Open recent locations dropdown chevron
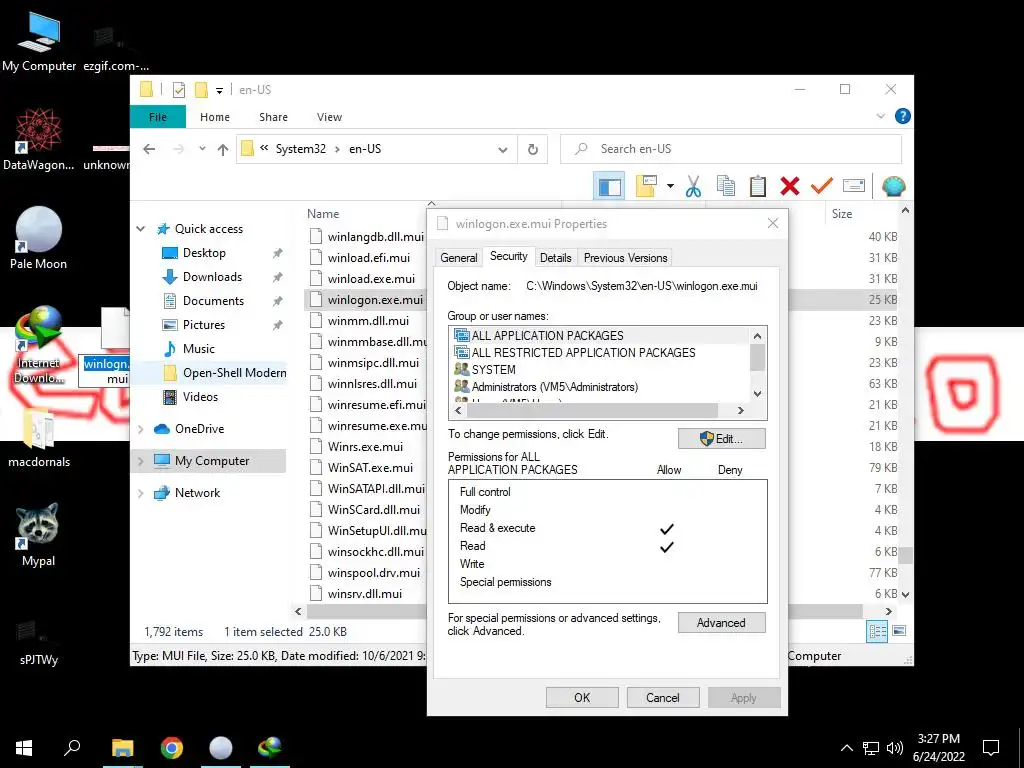The image size is (1024, 768). click(202, 150)
